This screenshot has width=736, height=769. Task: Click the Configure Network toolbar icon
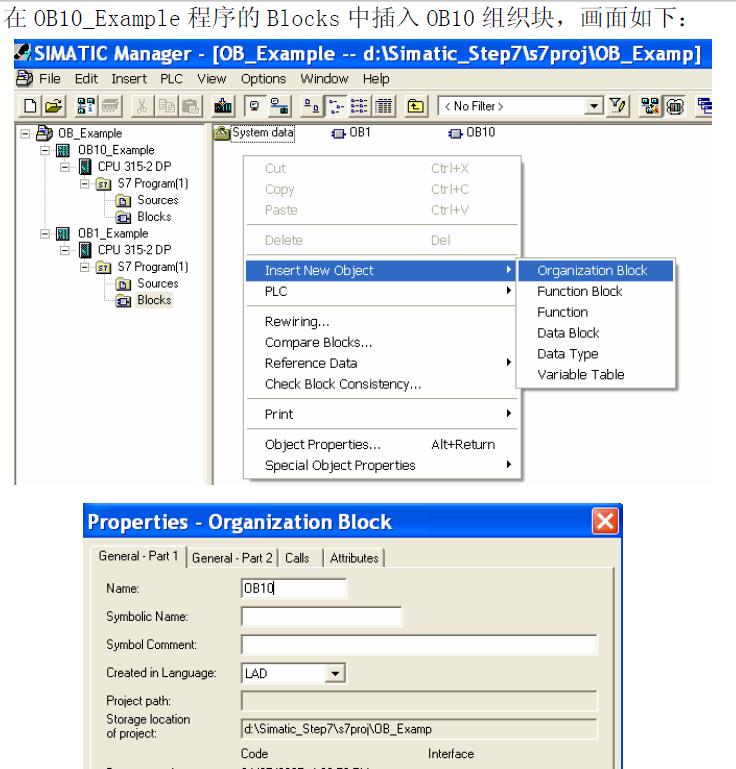coord(650,106)
